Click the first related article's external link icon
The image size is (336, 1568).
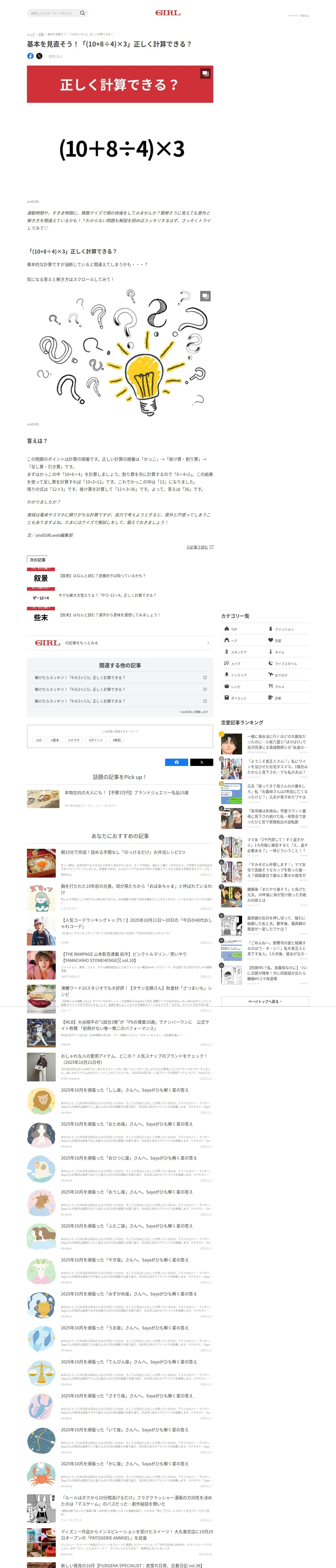204,677
